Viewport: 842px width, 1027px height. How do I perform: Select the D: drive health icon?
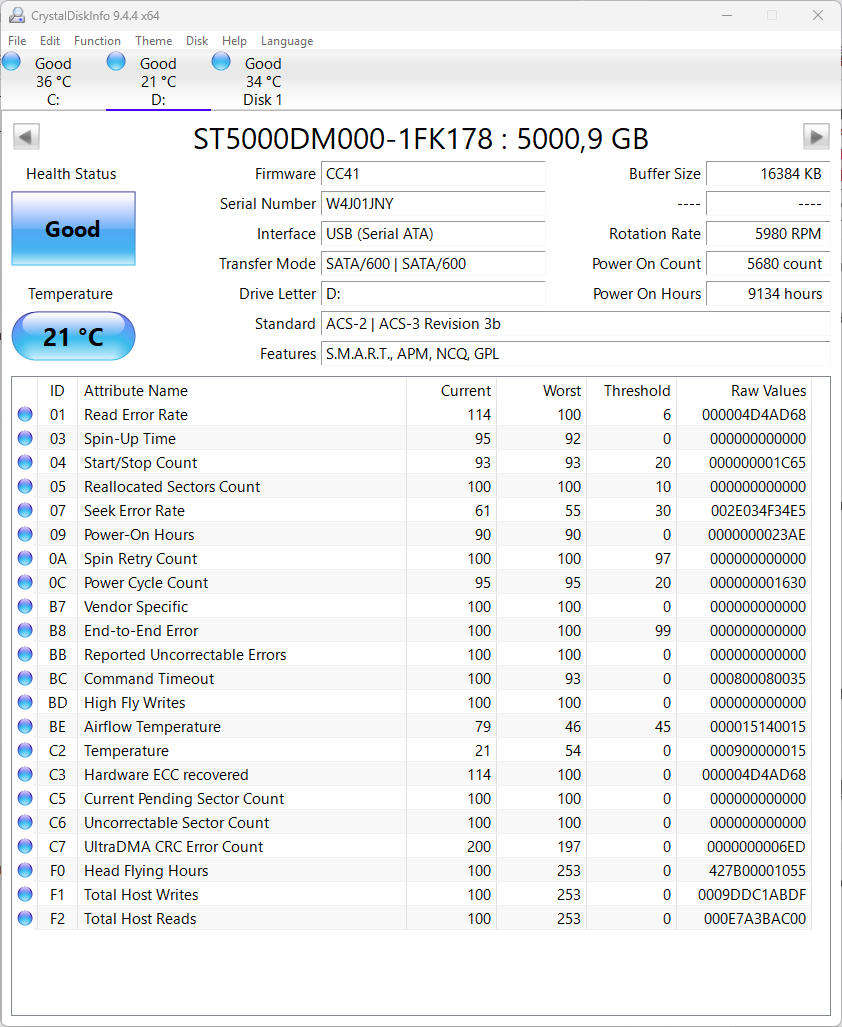(x=116, y=61)
